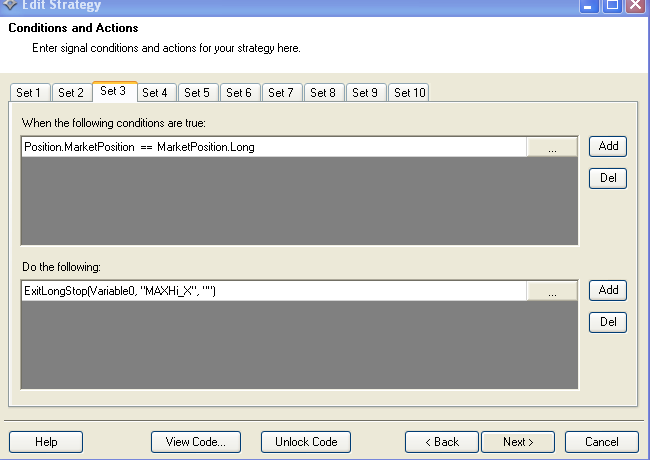Select the Set 3 tab
Screen dimensions: 650x460
click(114, 91)
